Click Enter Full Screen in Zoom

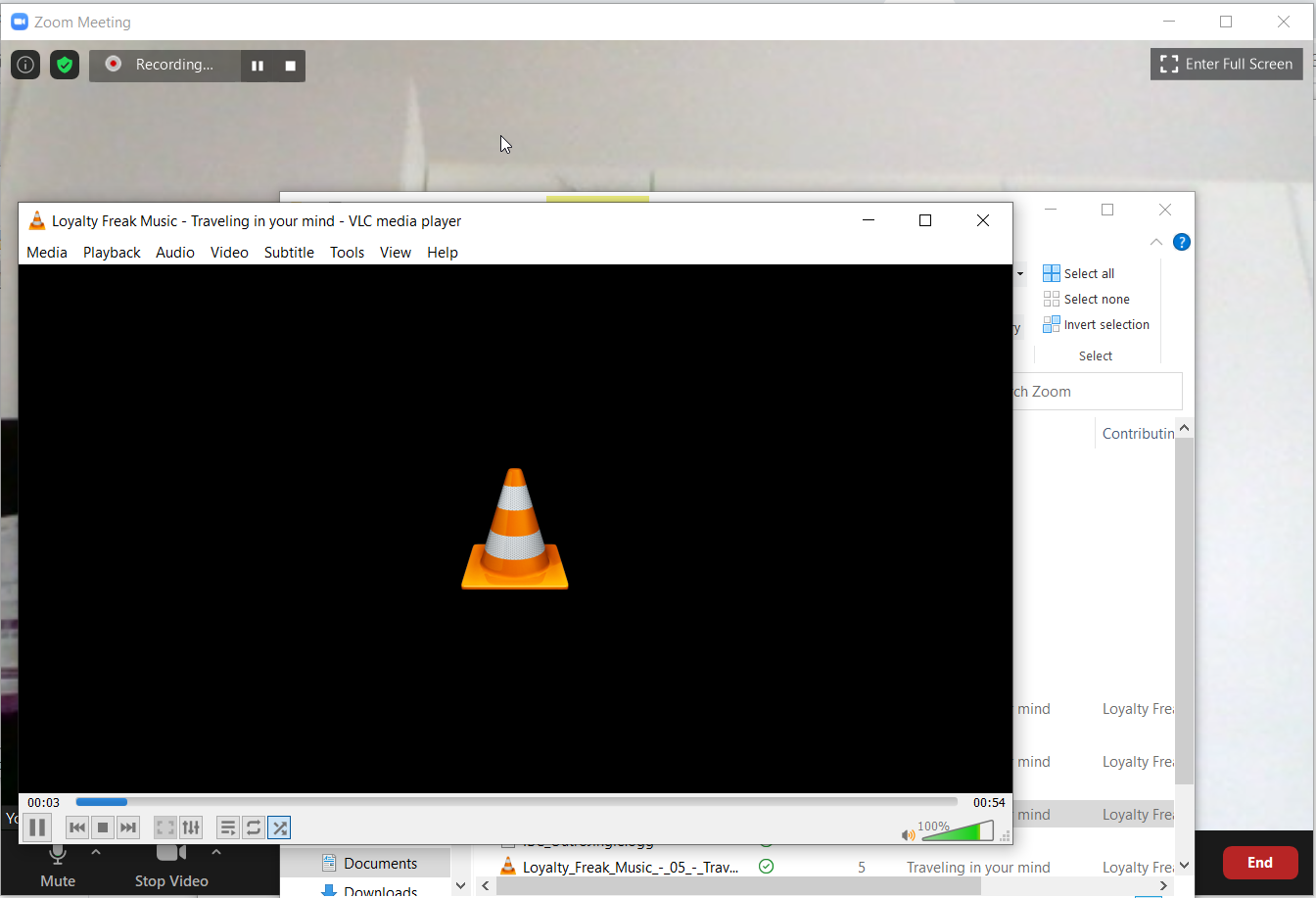(x=1226, y=65)
